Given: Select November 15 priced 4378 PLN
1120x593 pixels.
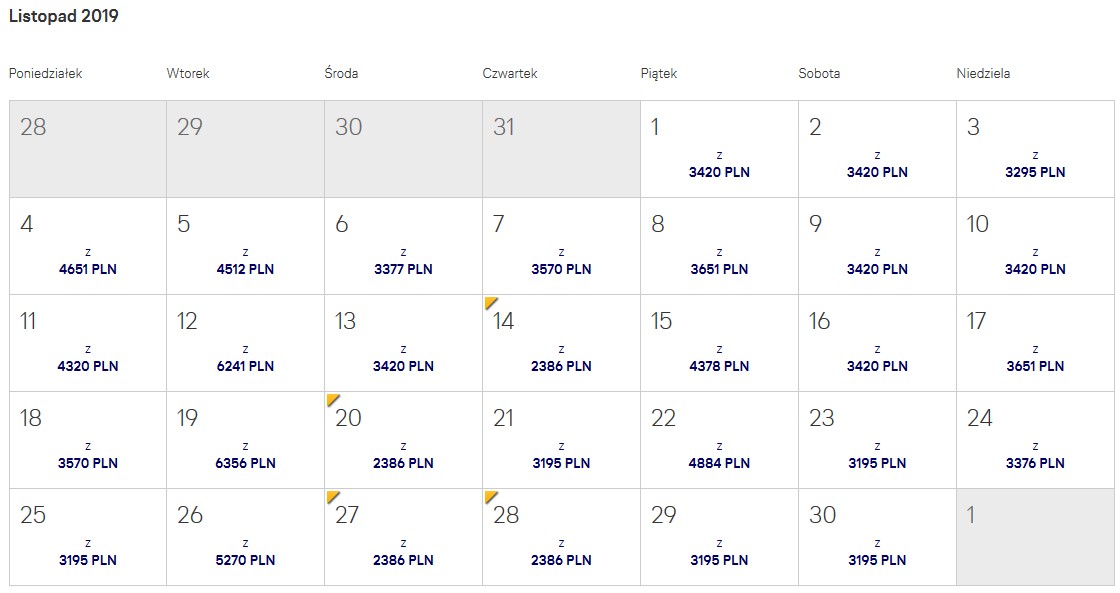Looking at the screenshot, I should (x=719, y=343).
